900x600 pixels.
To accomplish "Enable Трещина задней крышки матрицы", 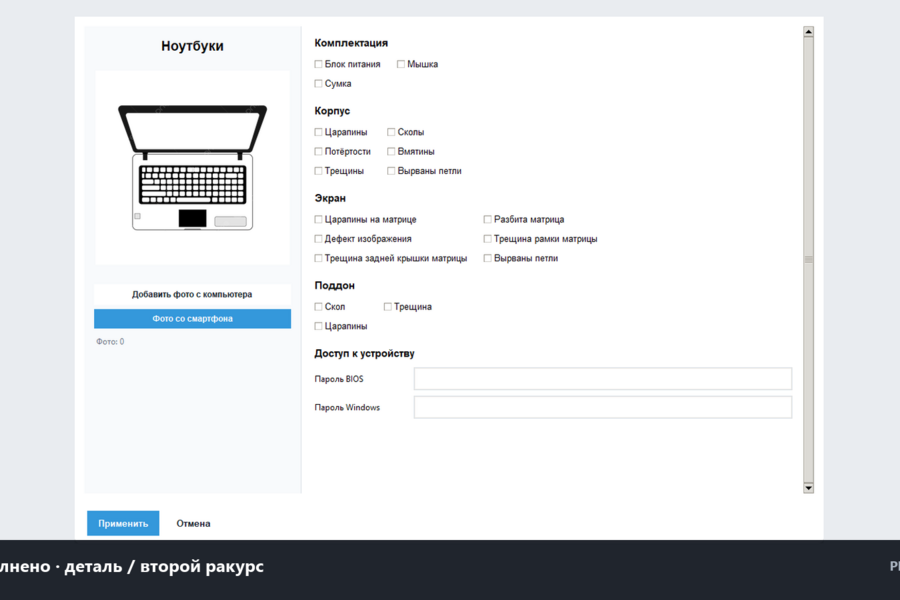I will tap(318, 258).
